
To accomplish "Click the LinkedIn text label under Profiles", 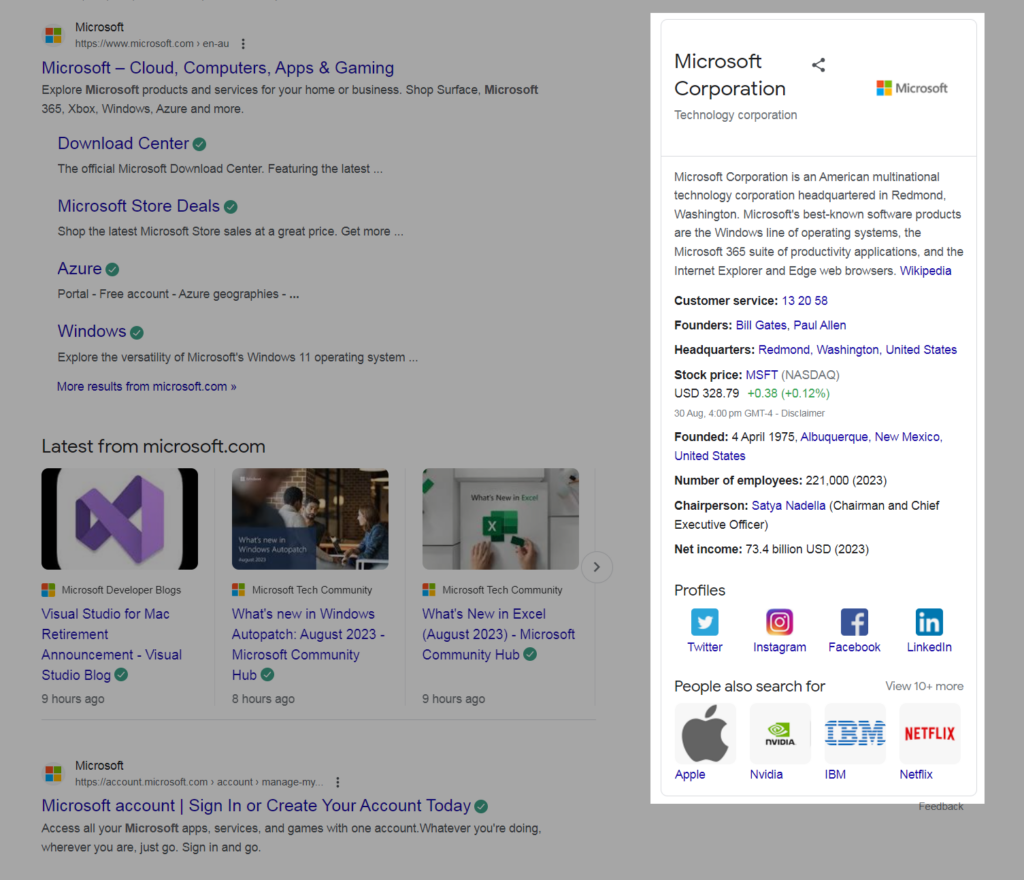I will click(x=929, y=647).
